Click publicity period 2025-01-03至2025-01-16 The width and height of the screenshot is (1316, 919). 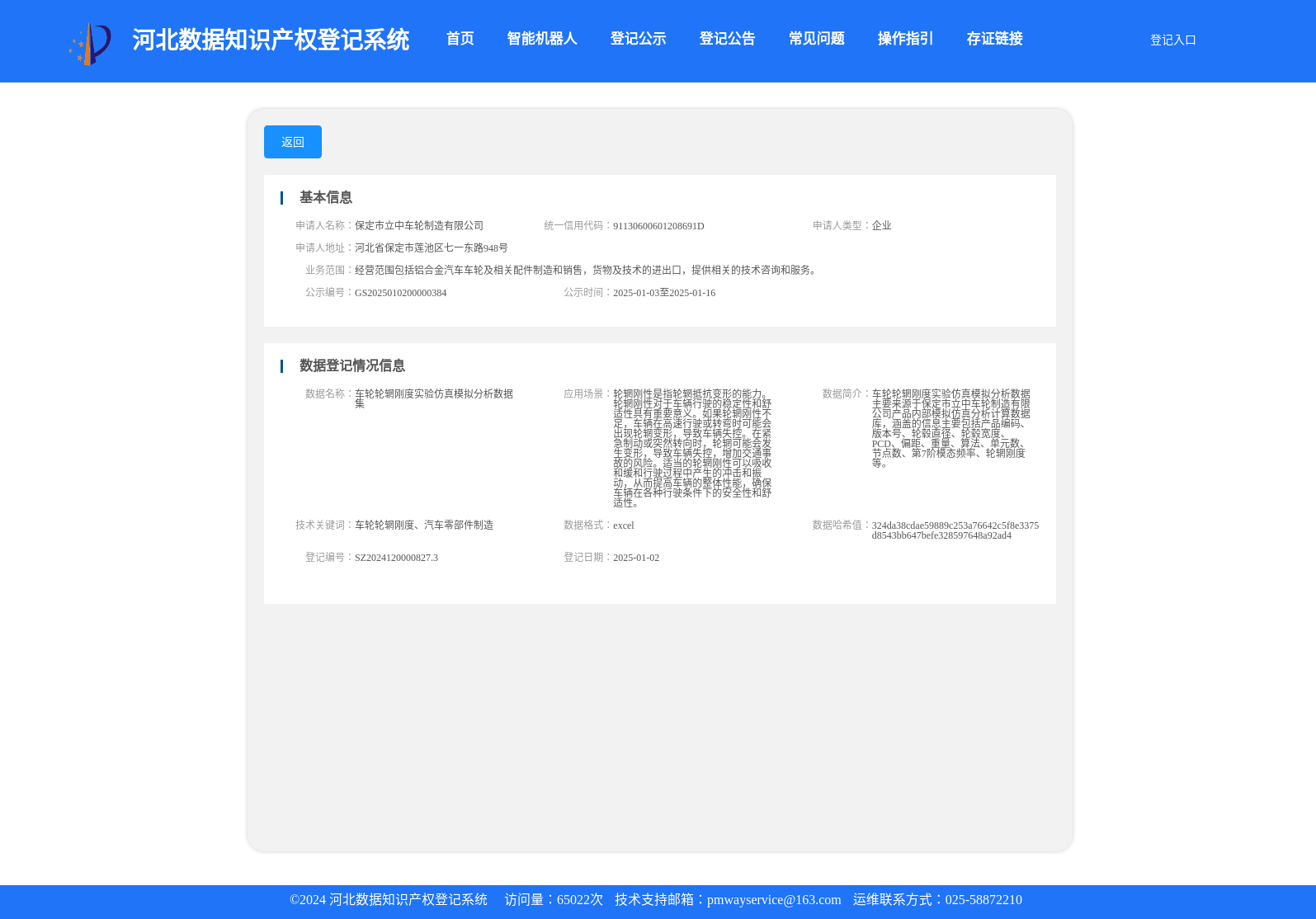pos(664,293)
